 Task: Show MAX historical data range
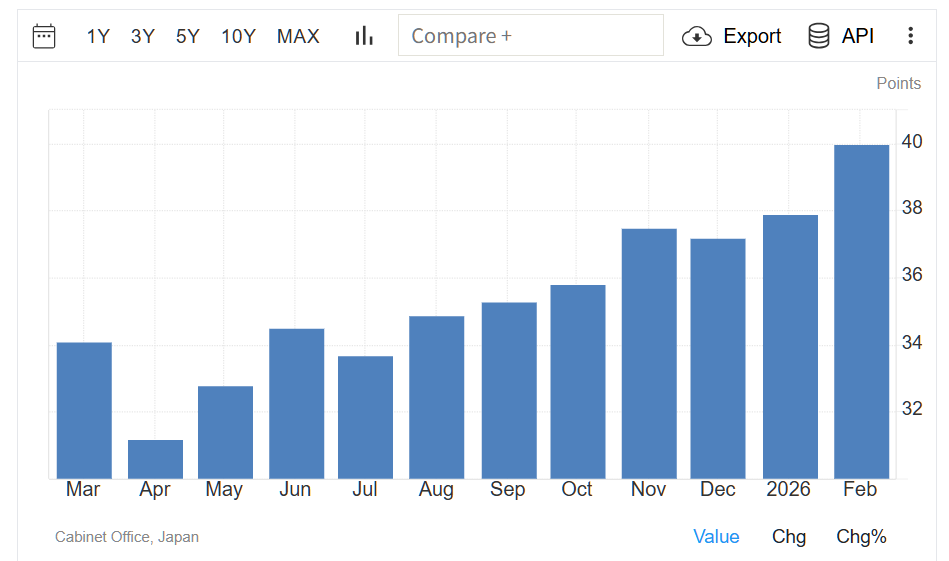coord(298,36)
